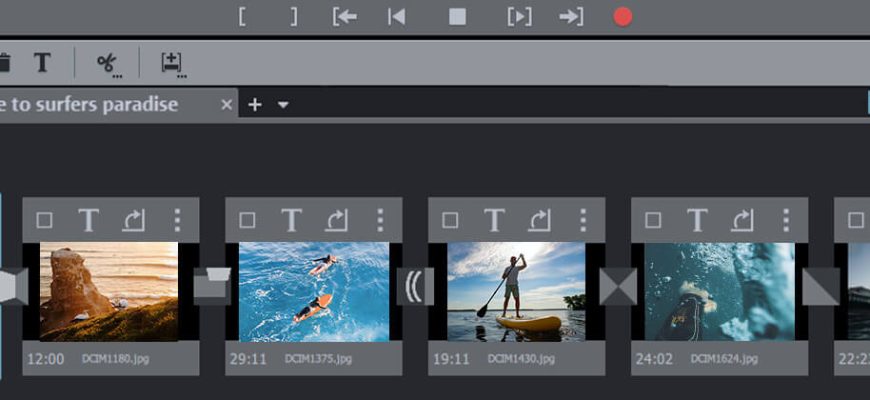Go to the beginning of the movie
The width and height of the screenshot is (870, 400).
click(x=396, y=17)
